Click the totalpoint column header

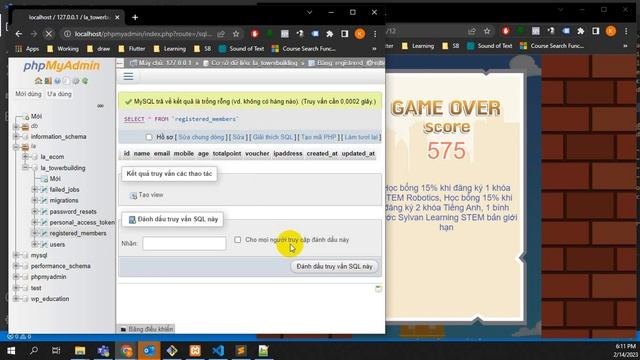pyautogui.click(x=227, y=153)
